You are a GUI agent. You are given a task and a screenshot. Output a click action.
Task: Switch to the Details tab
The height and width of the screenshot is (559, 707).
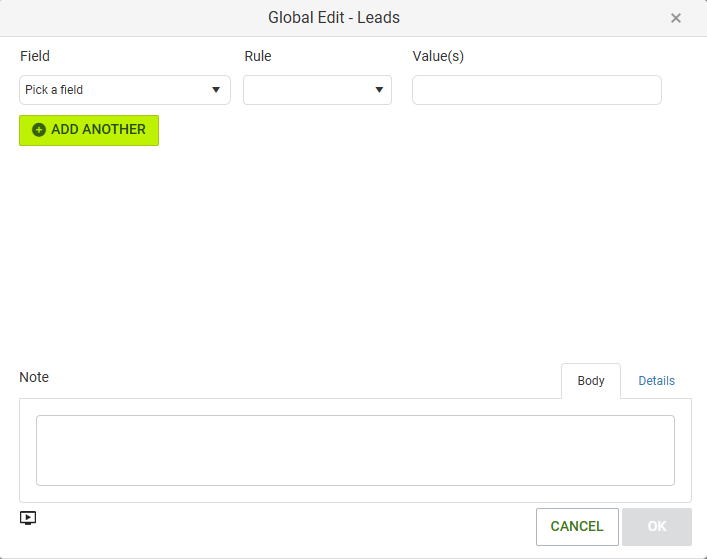coord(656,381)
